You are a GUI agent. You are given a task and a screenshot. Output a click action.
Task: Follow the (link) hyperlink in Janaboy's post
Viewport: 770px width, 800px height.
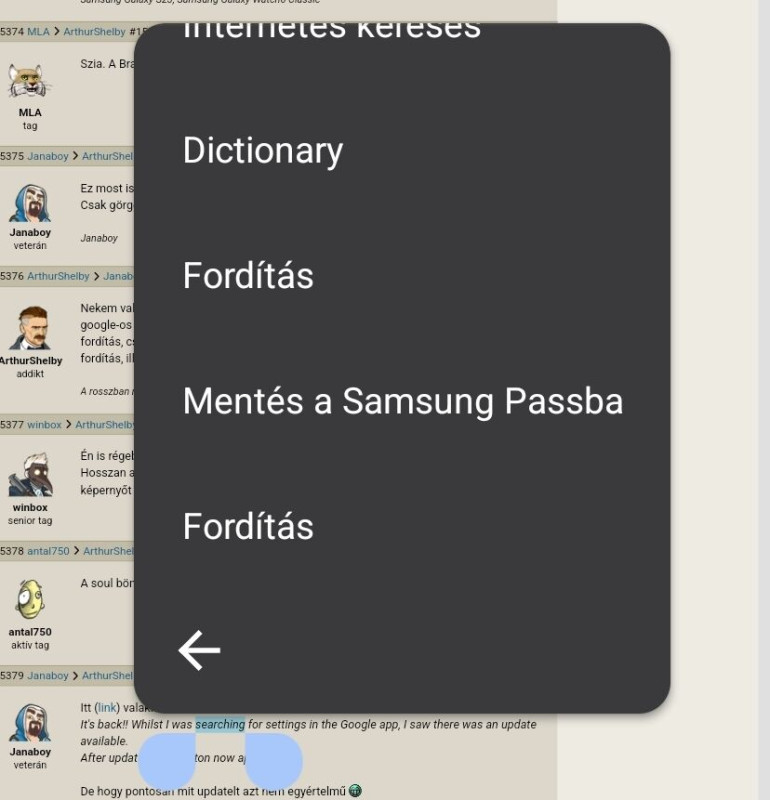pyautogui.click(x=107, y=708)
